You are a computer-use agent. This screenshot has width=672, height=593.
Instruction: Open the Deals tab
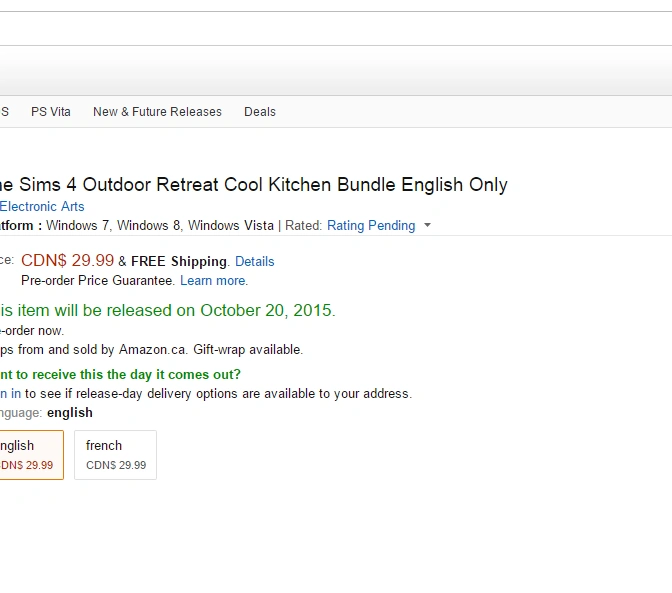click(260, 112)
